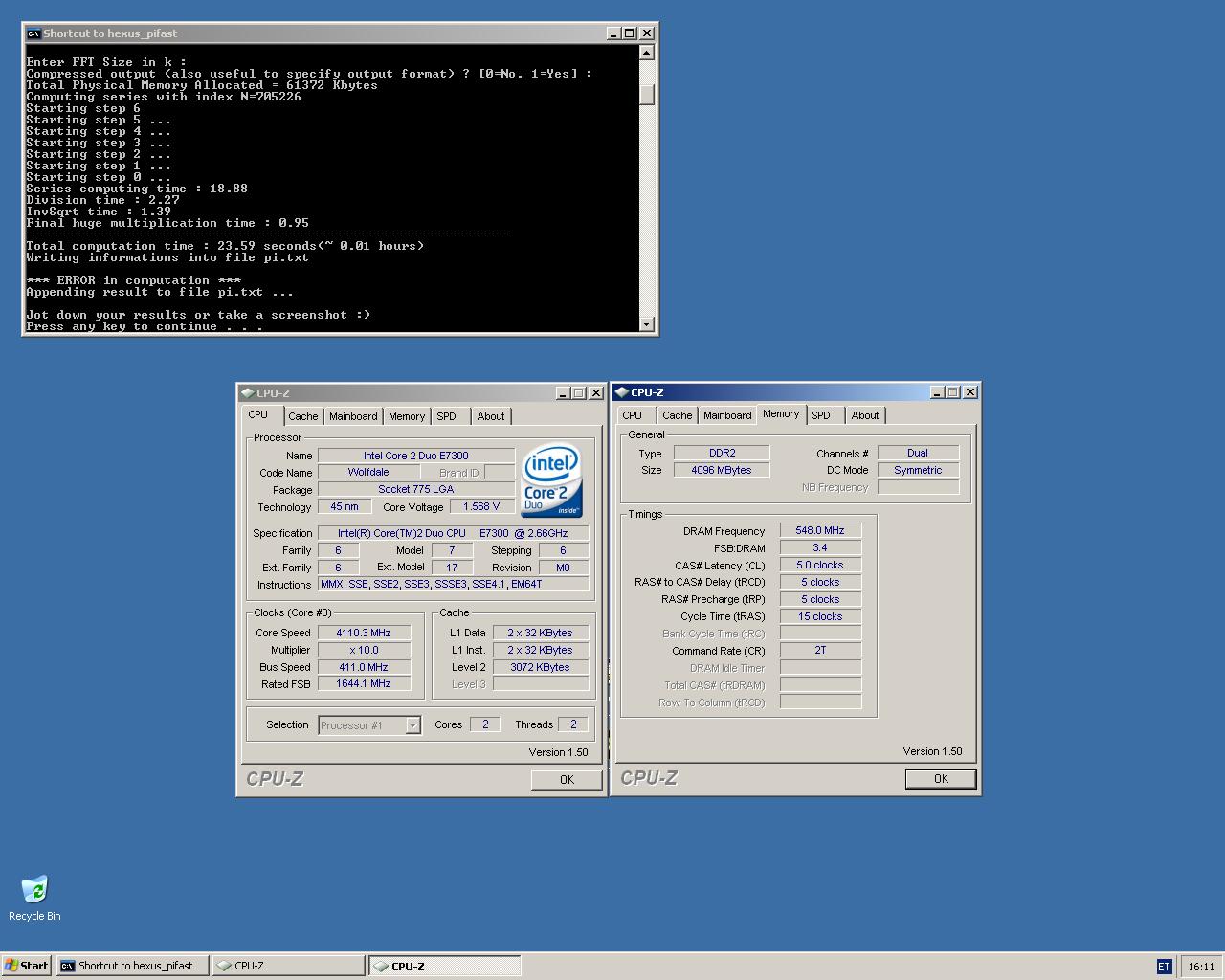Activate the first CPU-Z taskbar button
Viewport: 1225px width, 980px height.
click(288, 966)
